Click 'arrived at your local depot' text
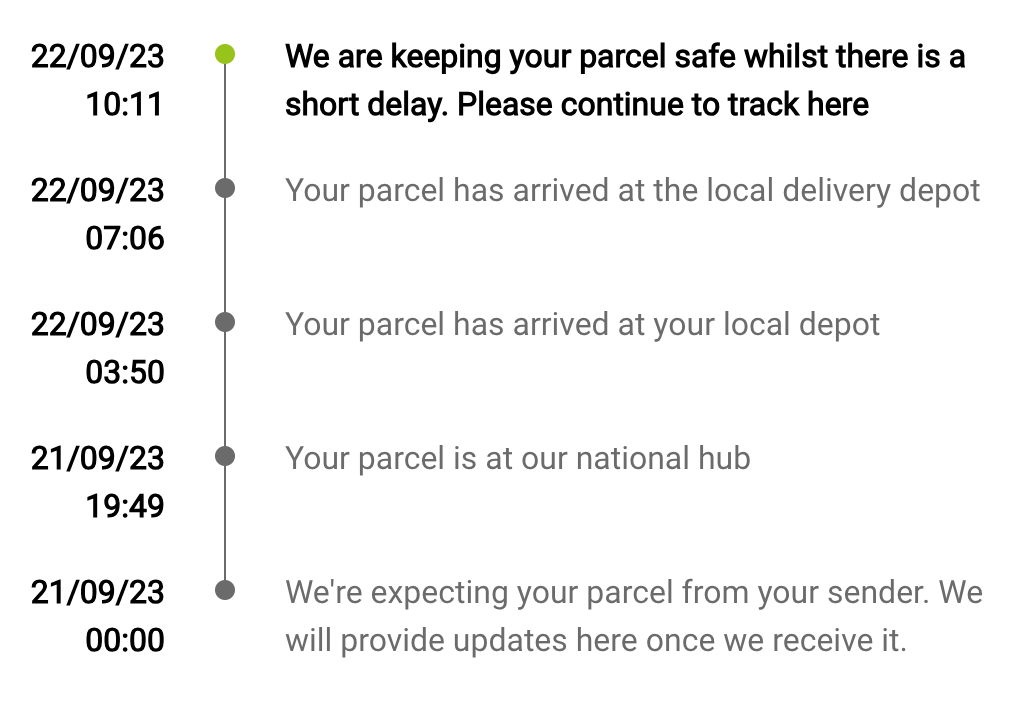This screenshot has height=702, width=1030. click(582, 324)
